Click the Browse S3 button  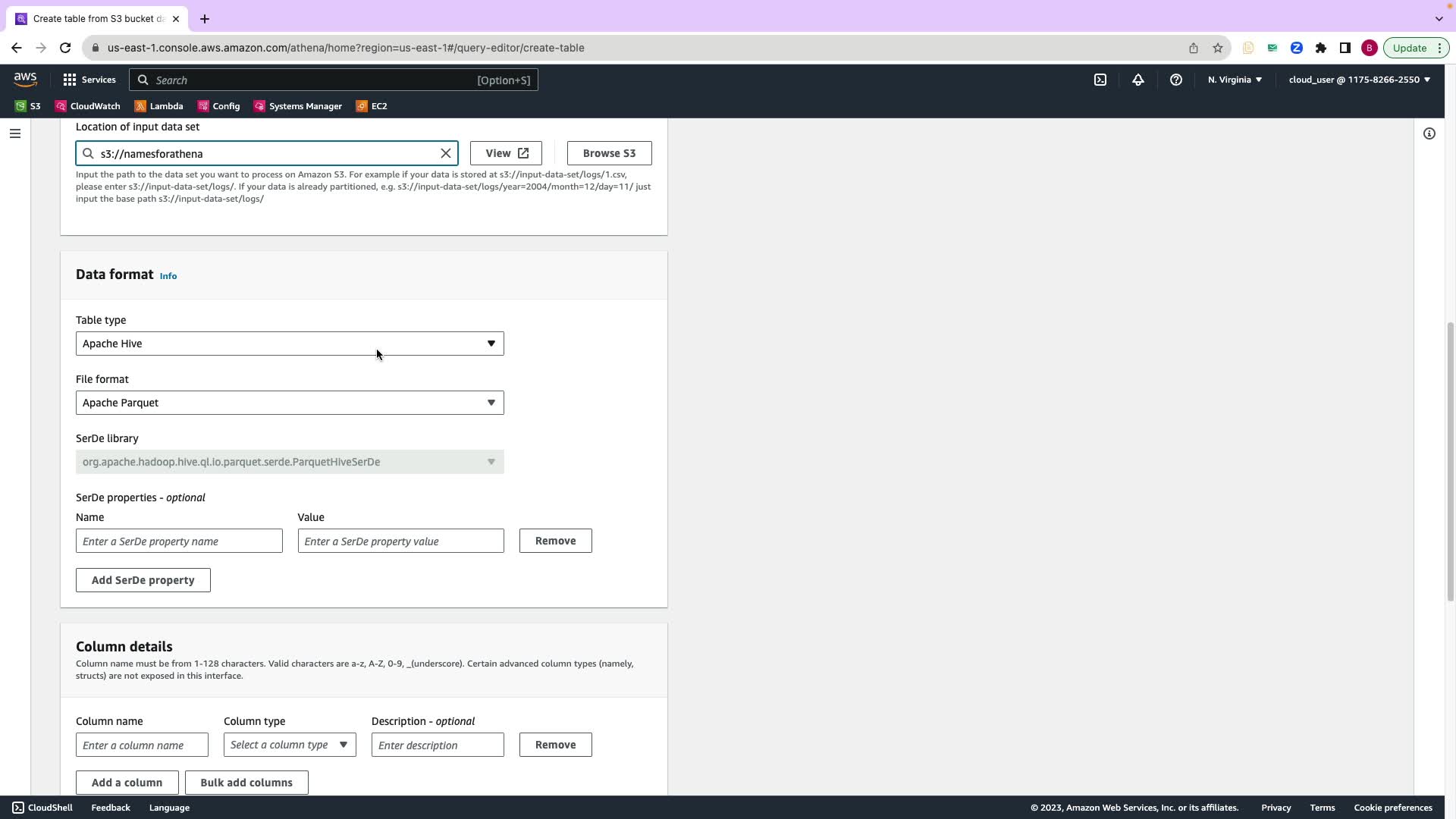coord(609,153)
